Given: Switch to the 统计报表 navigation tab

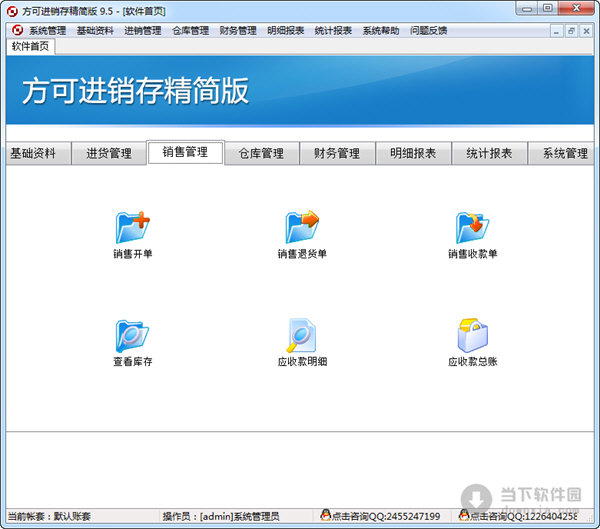Looking at the screenshot, I should [x=489, y=153].
